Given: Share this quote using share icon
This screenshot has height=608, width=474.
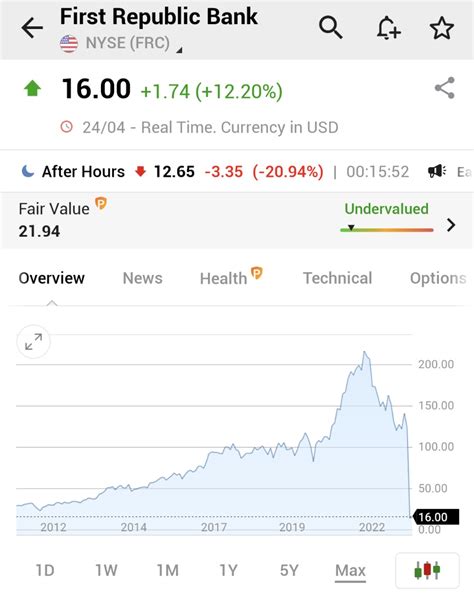Looking at the screenshot, I should coord(445,88).
